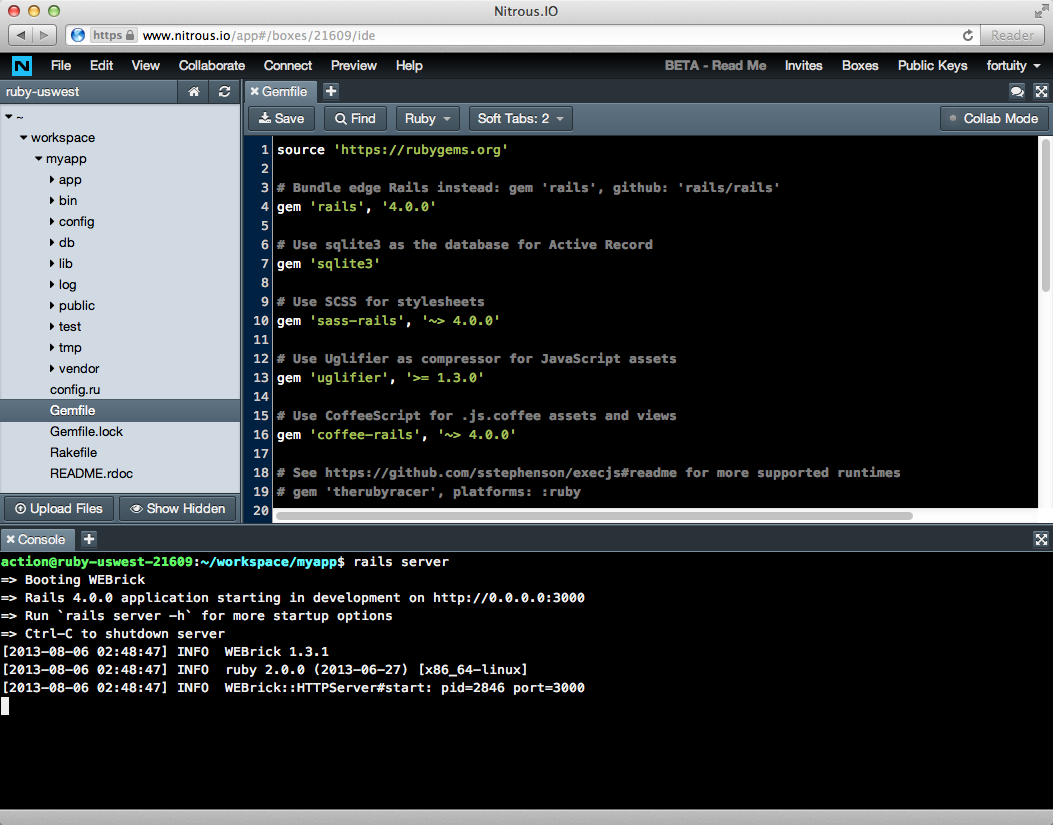
Task: Click the Nitrous.IO logo
Action: point(20,65)
